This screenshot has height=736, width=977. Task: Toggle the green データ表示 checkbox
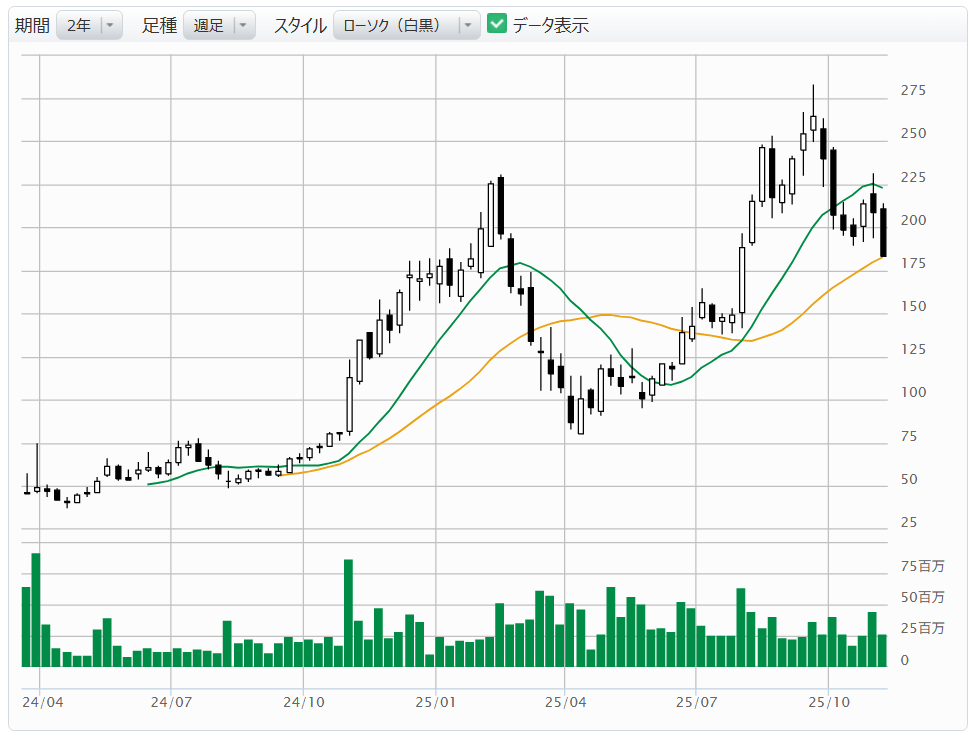[497, 25]
